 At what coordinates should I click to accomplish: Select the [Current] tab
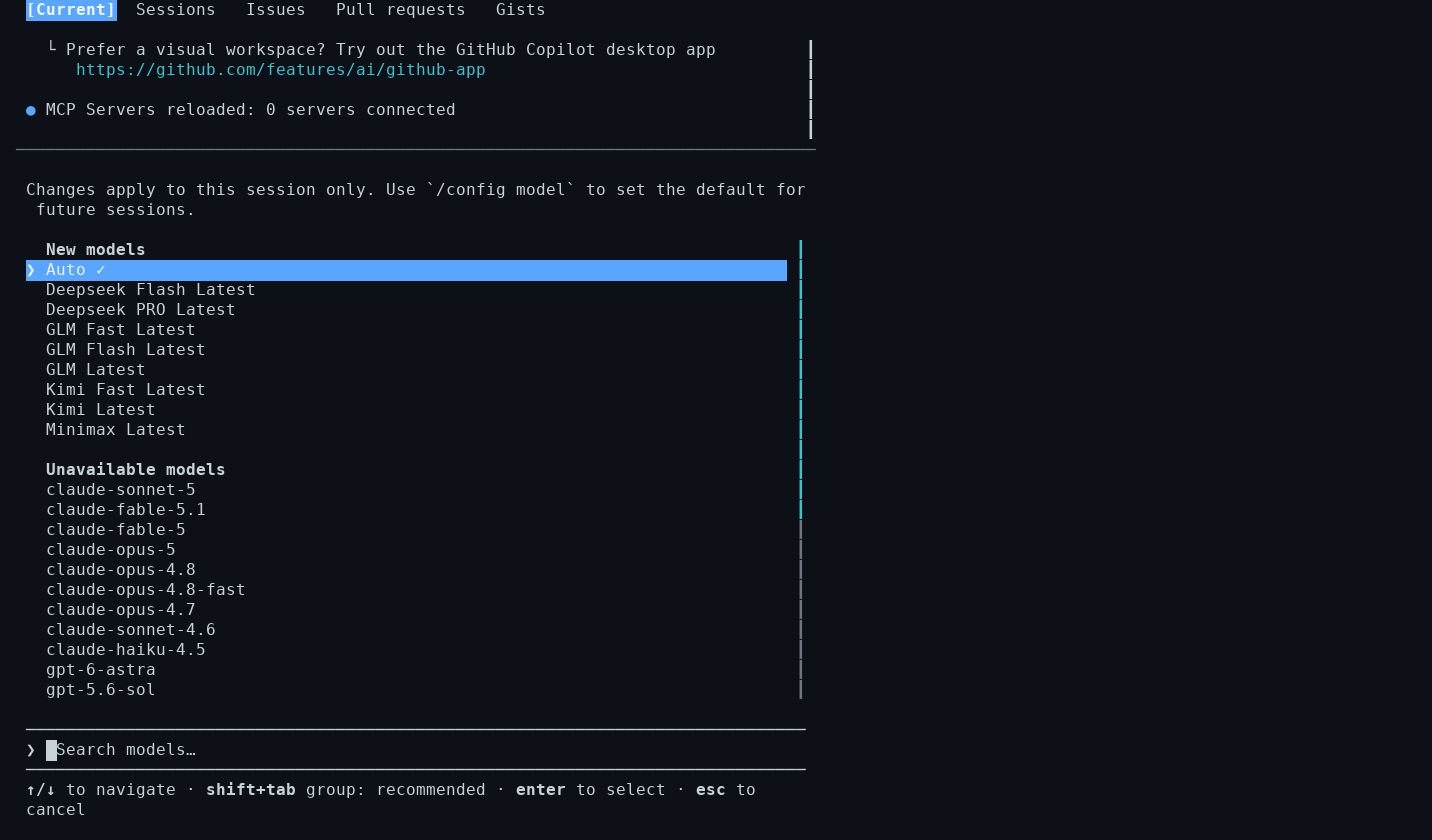[x=71, y=10]
